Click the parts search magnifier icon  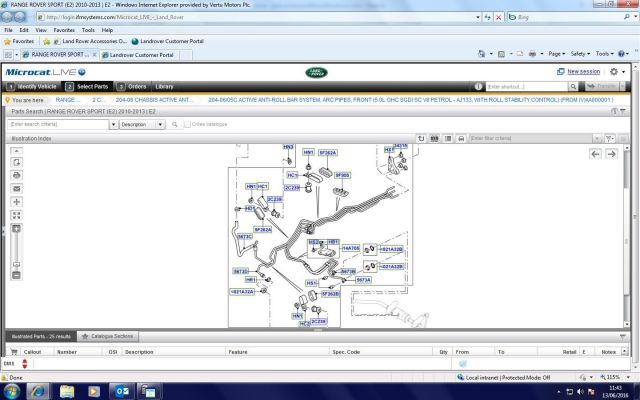[175, 124]
